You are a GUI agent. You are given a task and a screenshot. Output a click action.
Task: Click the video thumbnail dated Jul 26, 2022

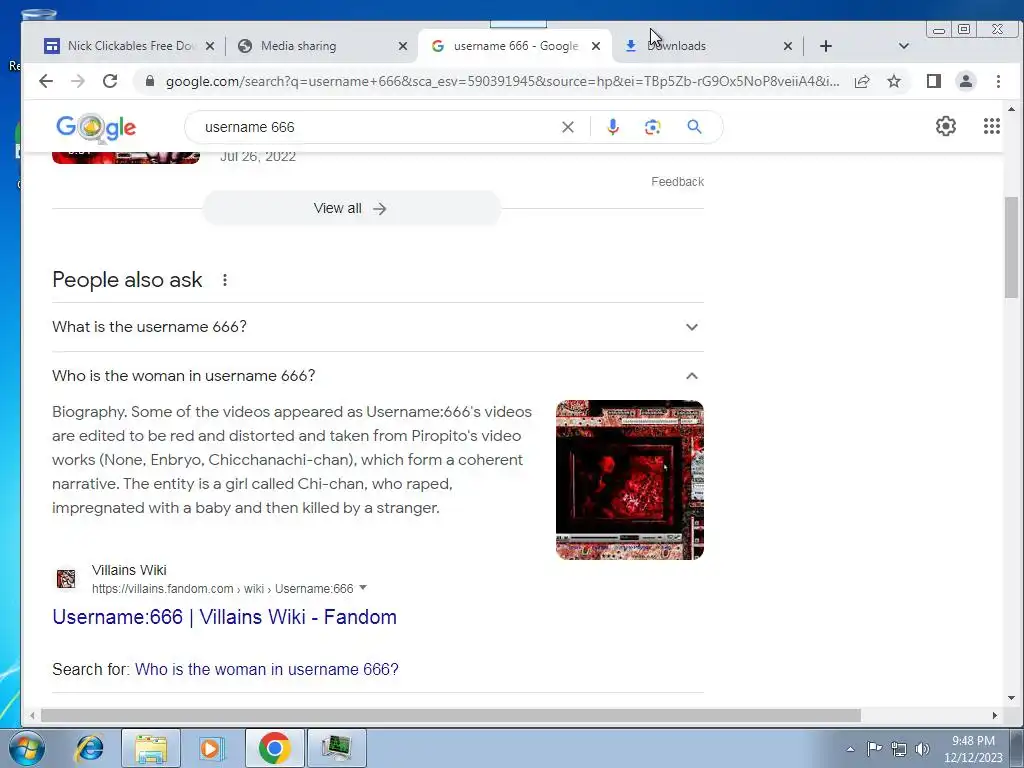pos(125,157)
